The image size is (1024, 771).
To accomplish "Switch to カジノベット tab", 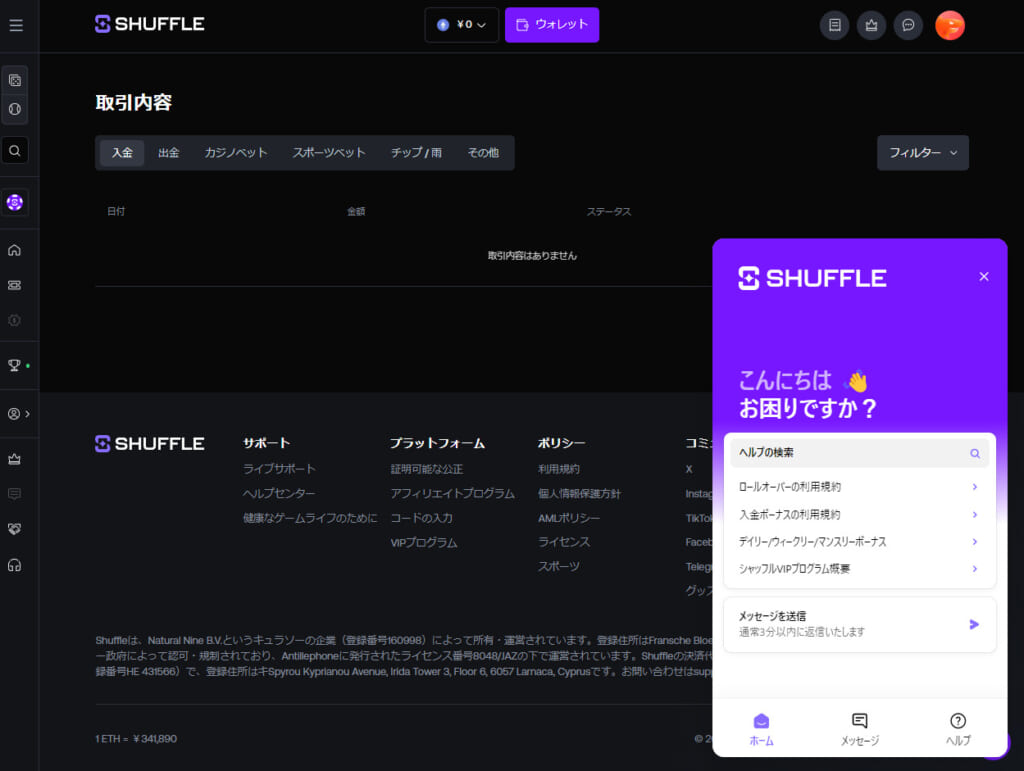I will coord(236,153).
